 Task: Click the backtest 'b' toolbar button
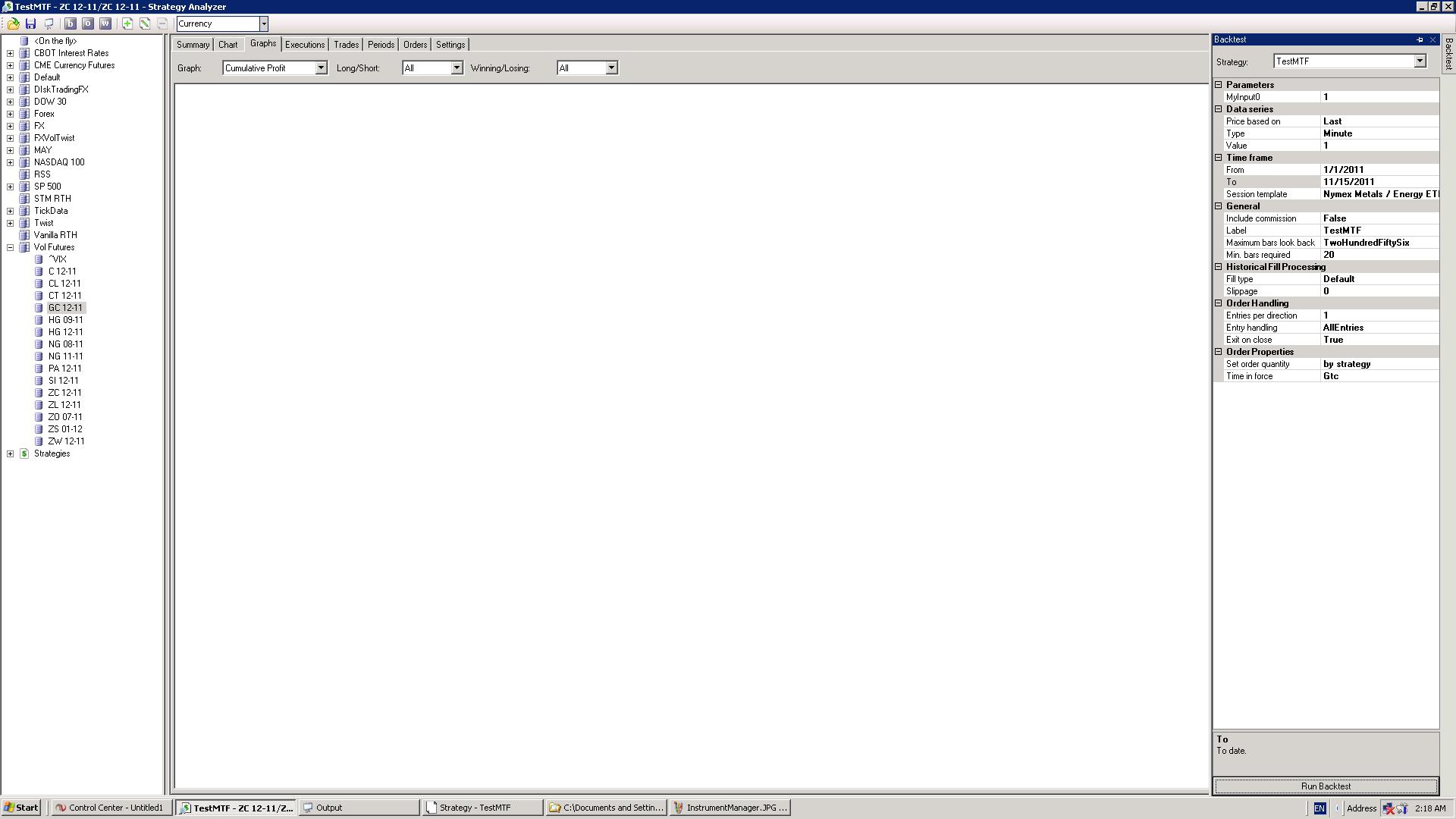click(x=70, y=24)
